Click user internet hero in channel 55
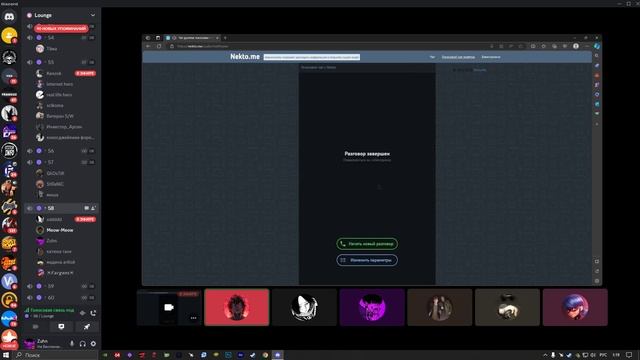Viewport: 640px width, 360px height. [x=60, y=84]
